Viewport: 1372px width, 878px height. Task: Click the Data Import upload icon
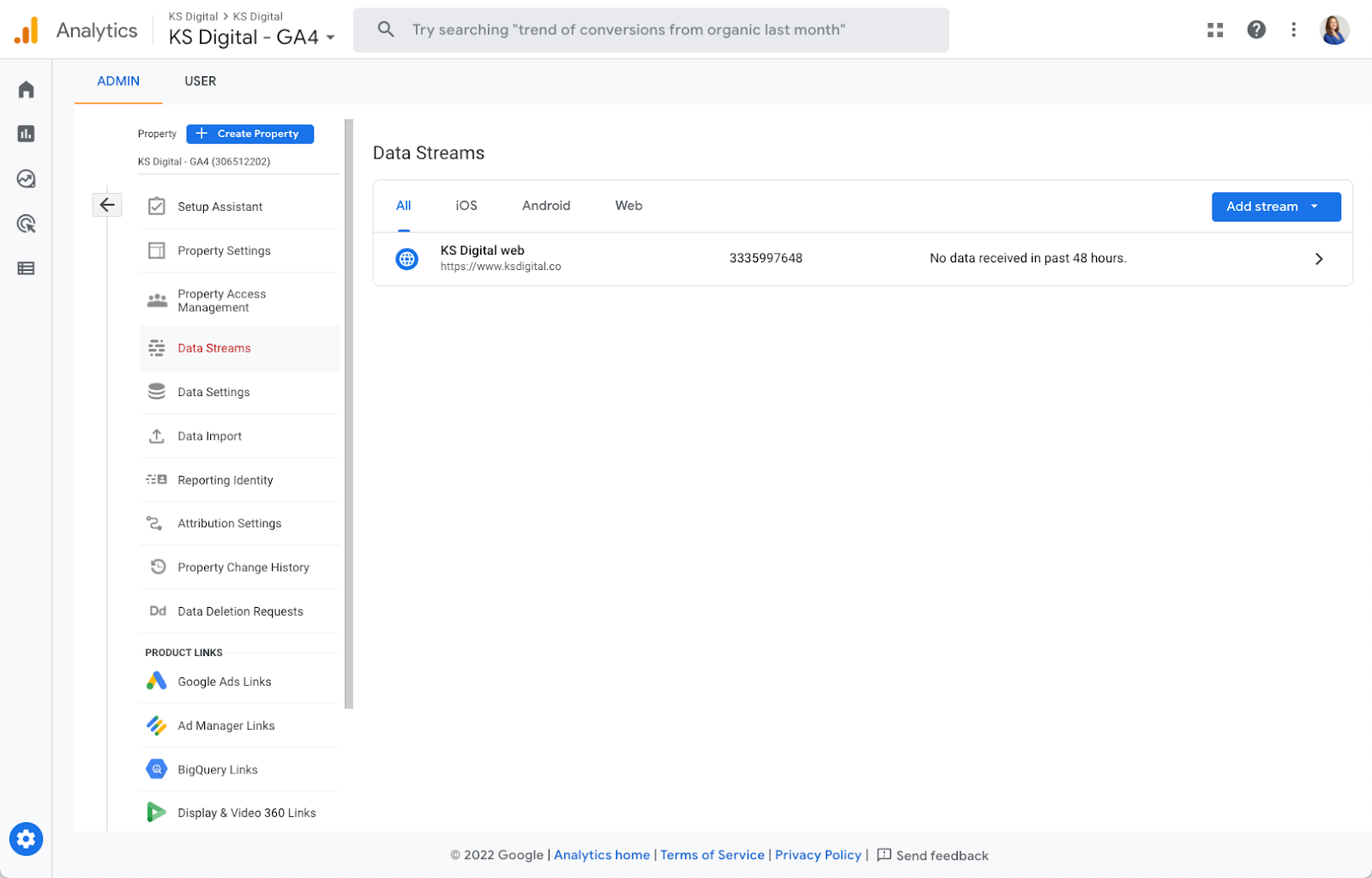pyautogui.click(x=157, y=436)
